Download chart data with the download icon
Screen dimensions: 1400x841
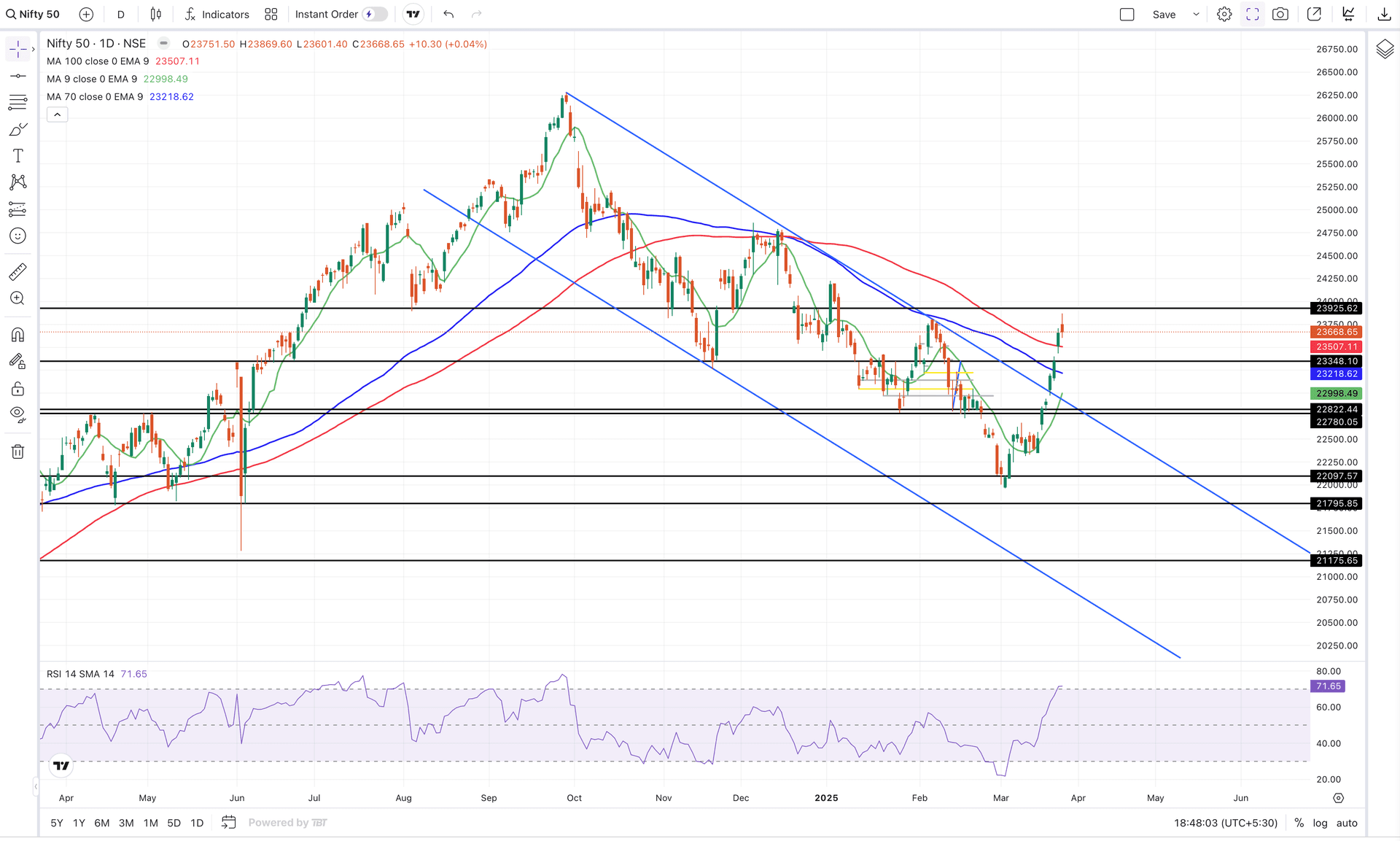[x=1384, y=15]
